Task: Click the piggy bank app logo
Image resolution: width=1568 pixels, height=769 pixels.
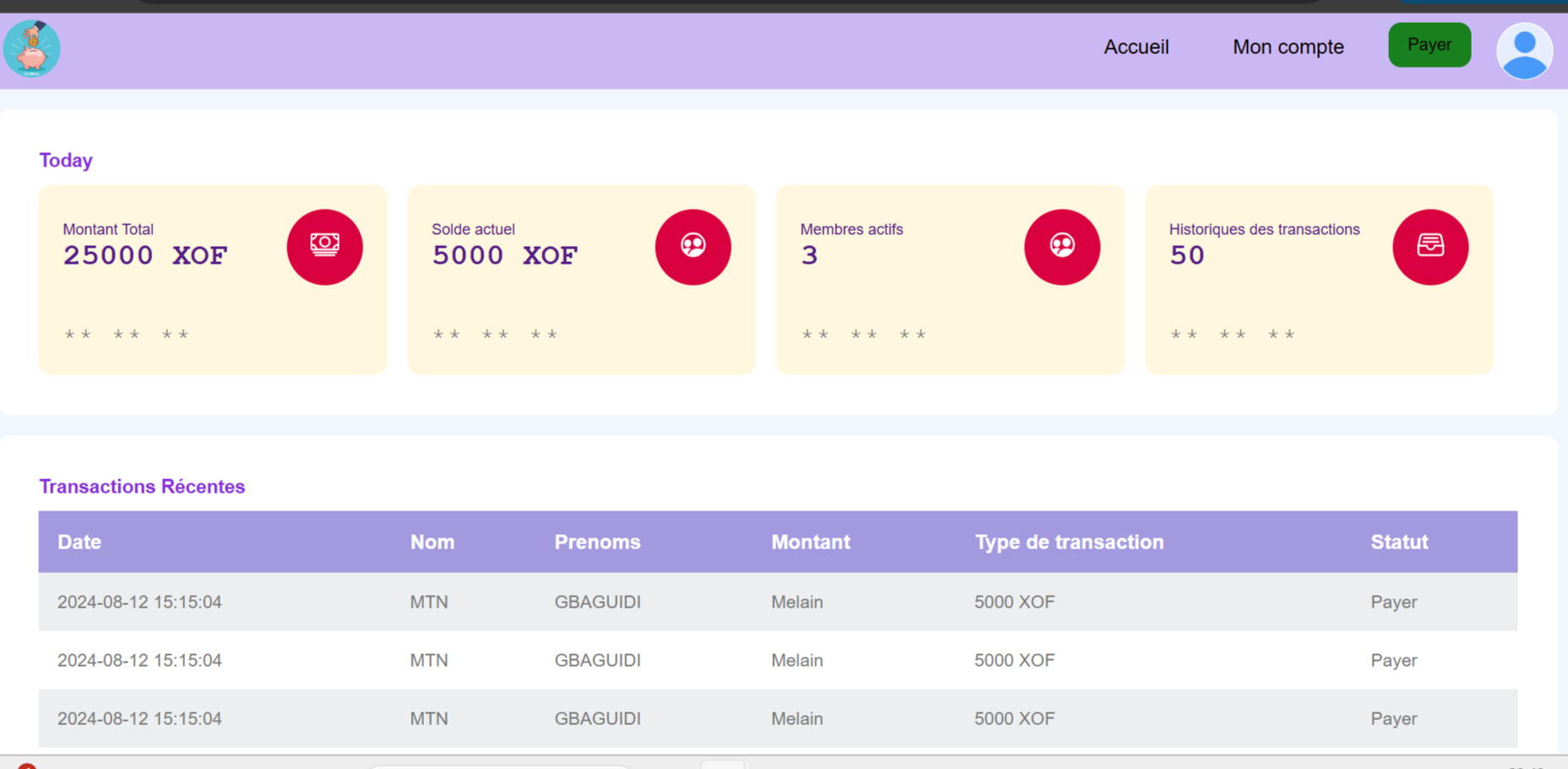Action: (x=31, y=49)
